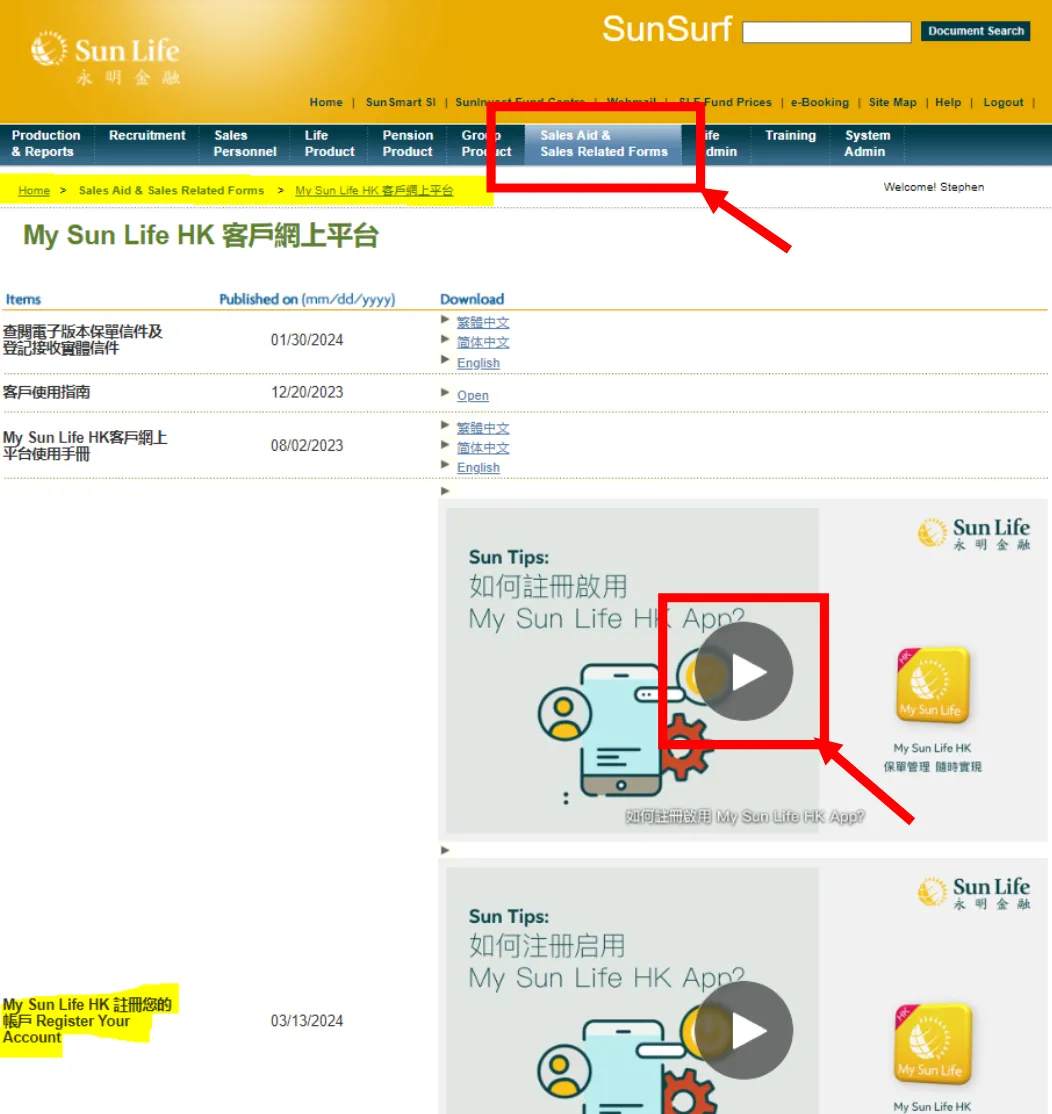Open the Sales Personnel menu
This screenshot has width=1052, height=1114.
[x=245, y=144]
